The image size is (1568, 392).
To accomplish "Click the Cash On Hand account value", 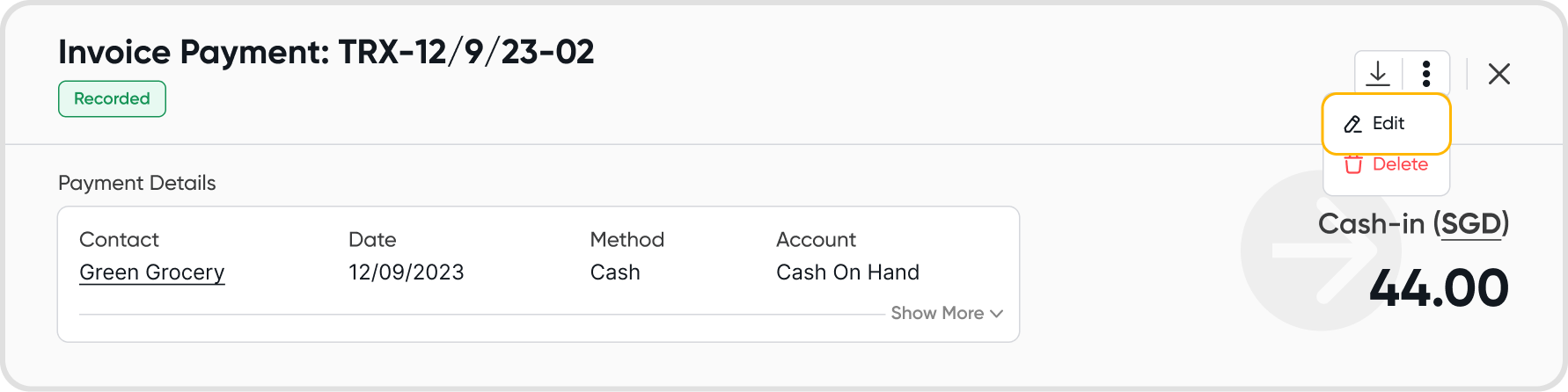I will point(847,272).
